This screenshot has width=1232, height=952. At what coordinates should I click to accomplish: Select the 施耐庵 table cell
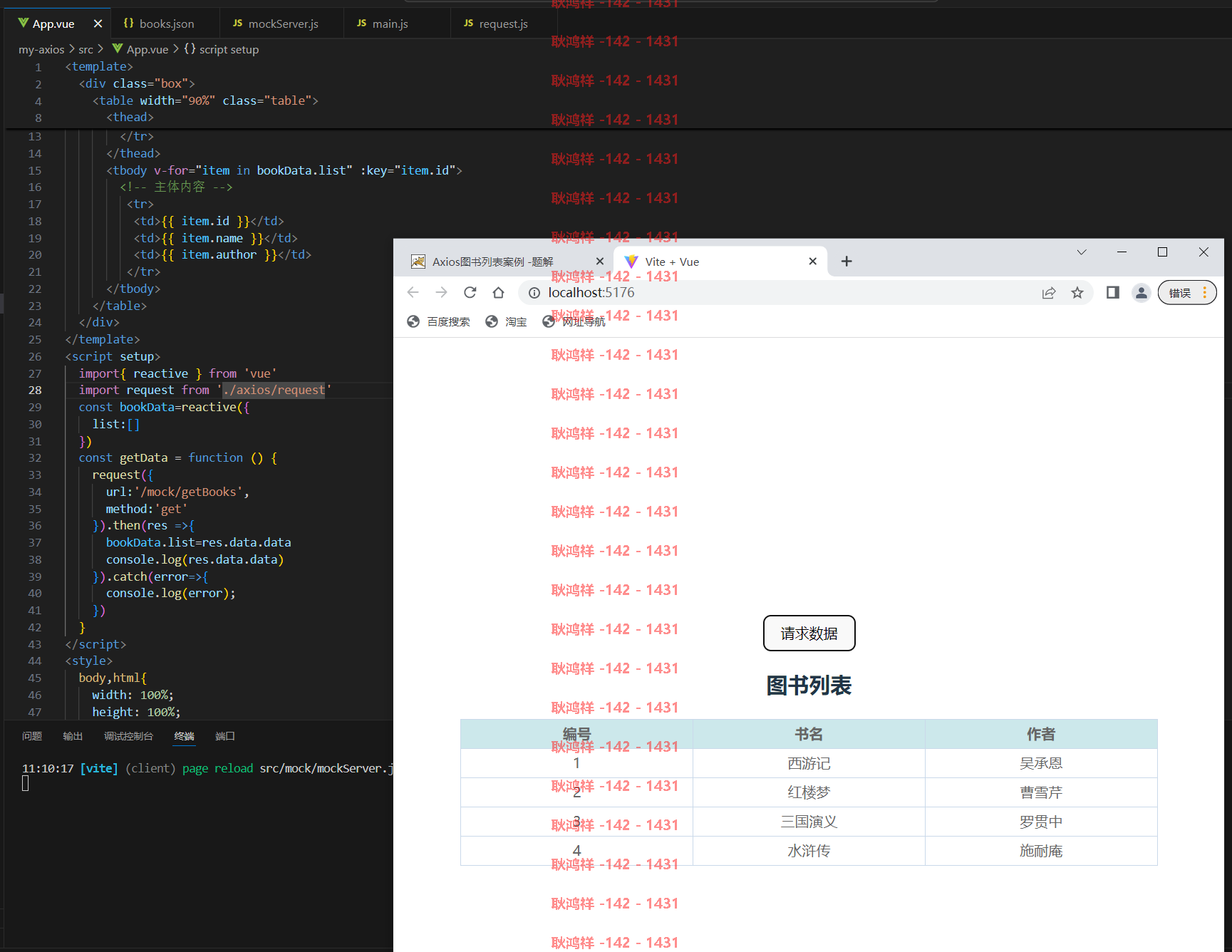click(1041, 851)
